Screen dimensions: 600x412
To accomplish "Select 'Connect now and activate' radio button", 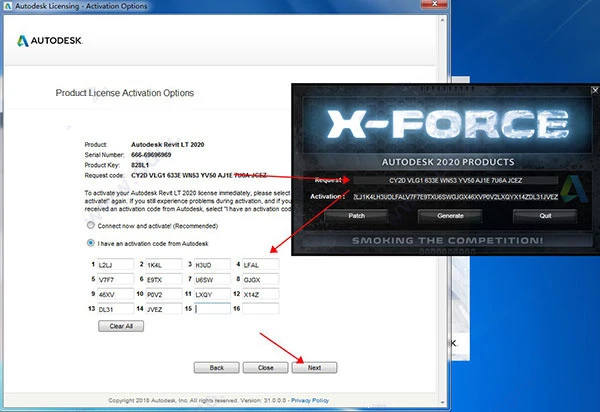I will (91, 225).
